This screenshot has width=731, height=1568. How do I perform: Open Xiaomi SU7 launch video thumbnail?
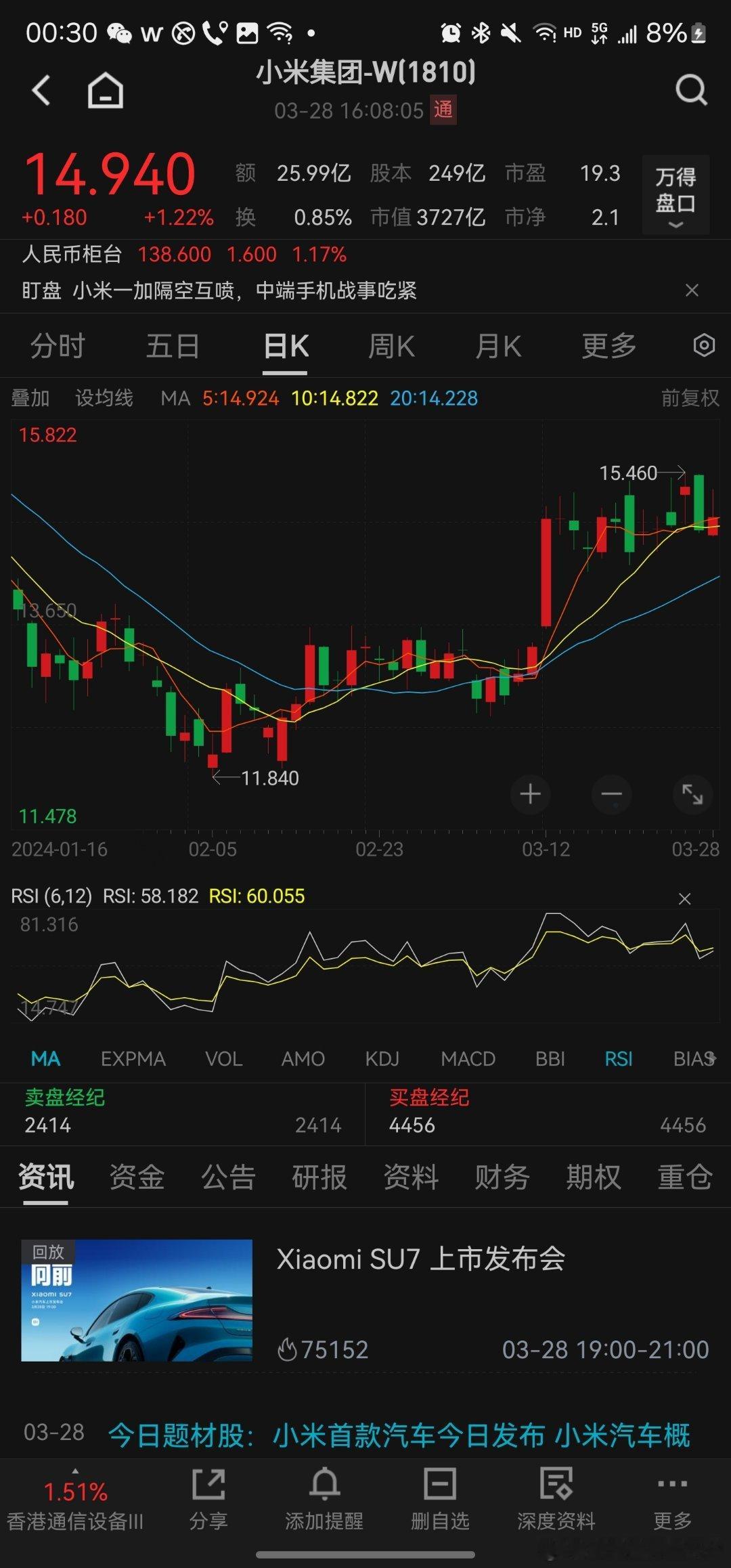click(137, 1301)
